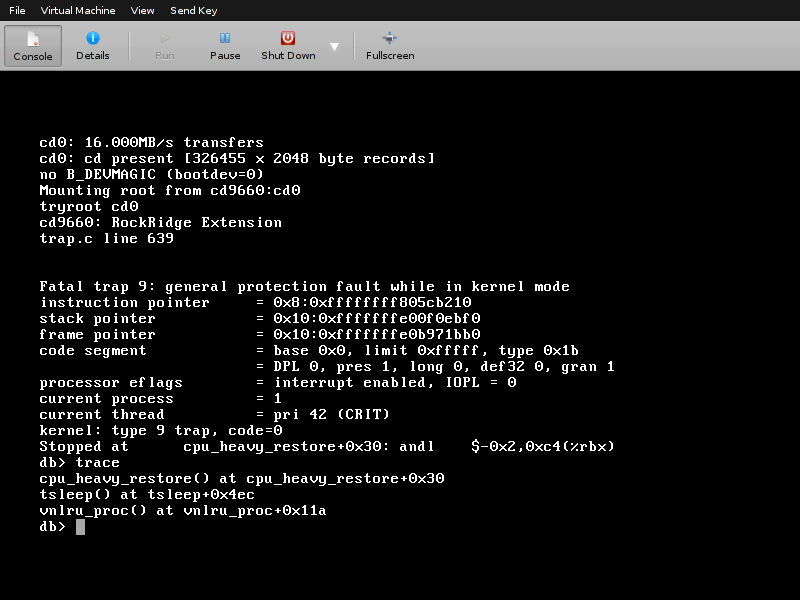Viewport: 800px width, 600px height.
Task: Click the cursor after the last db> prompt
Action: pos(80,527)
